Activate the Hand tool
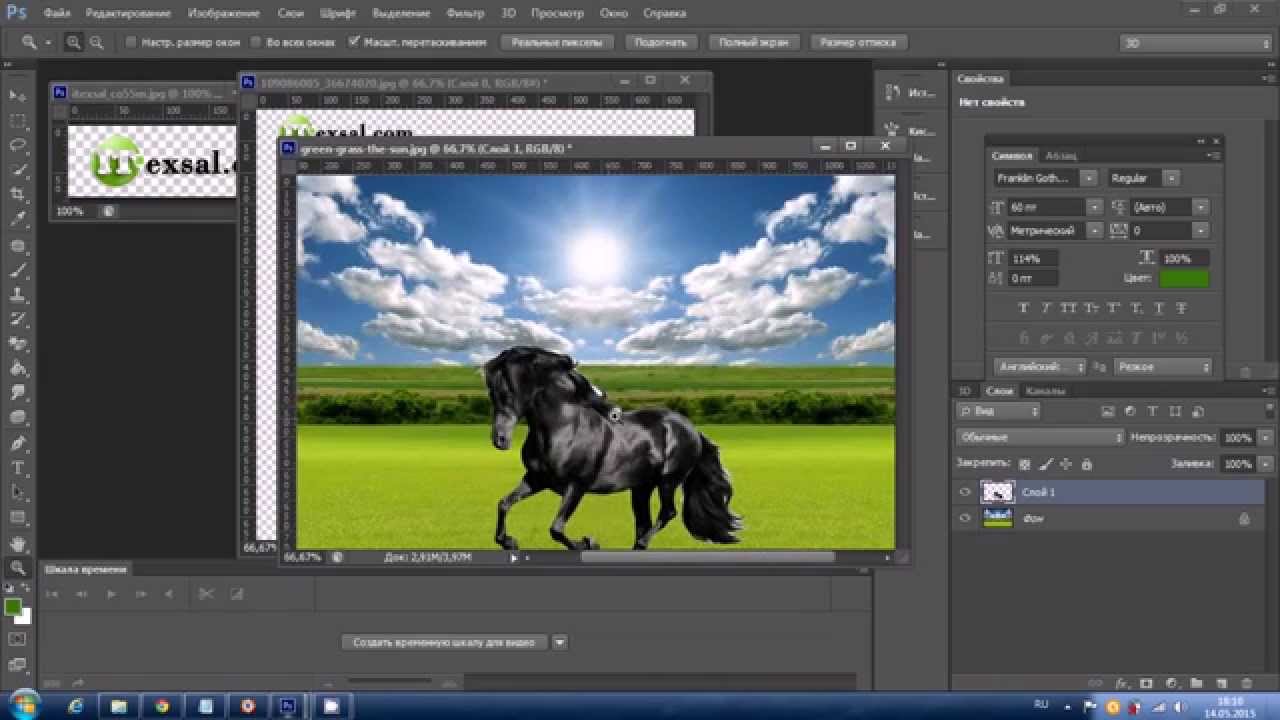The height and width of the screenshot is (720, 1280). click(x=17, y=544)
